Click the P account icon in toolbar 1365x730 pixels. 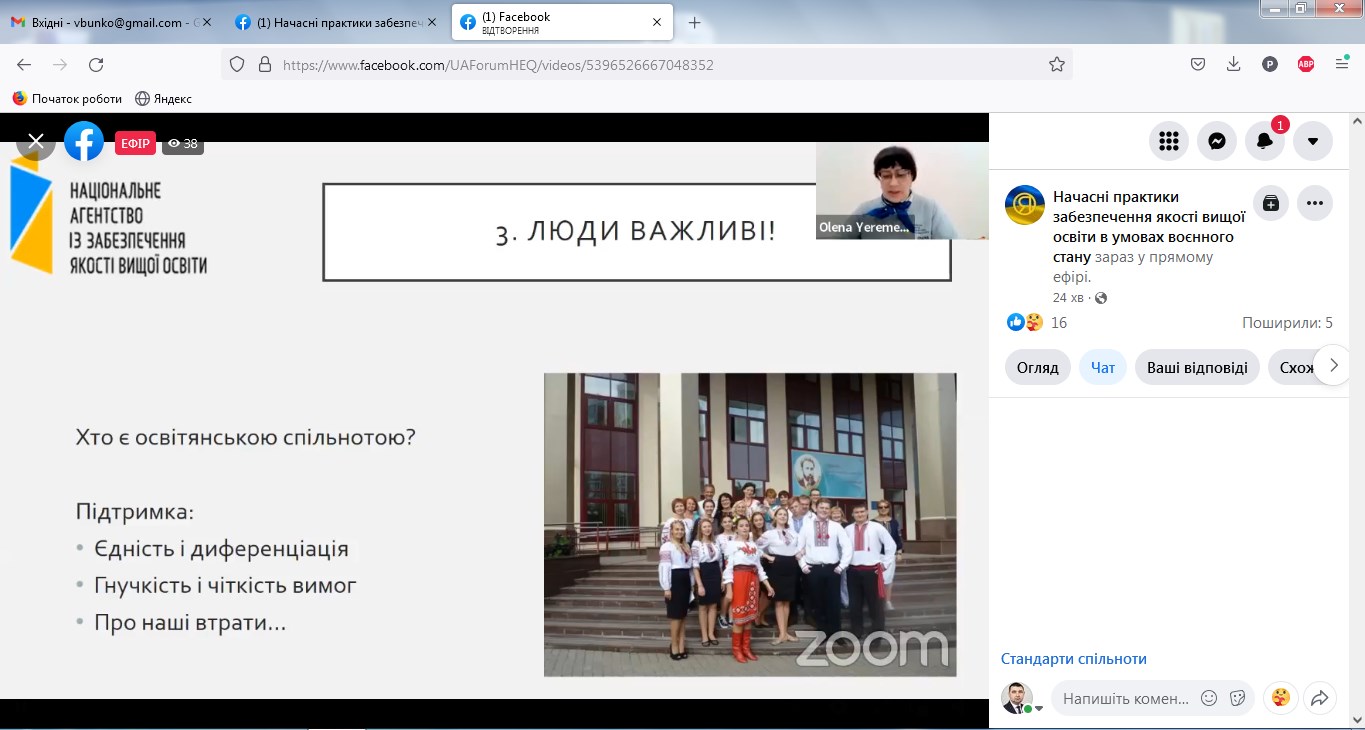(1270, 65)
